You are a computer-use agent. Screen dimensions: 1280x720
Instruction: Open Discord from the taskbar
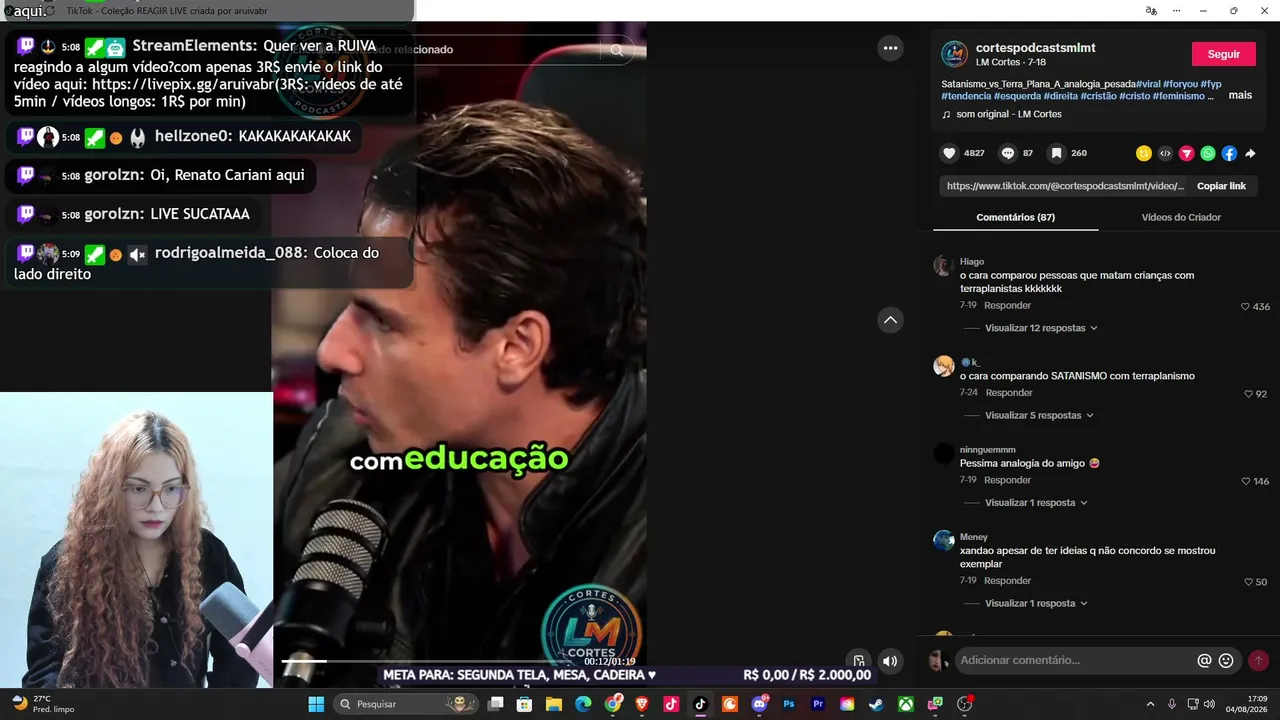pyautogui.click(x=759, y=704)
